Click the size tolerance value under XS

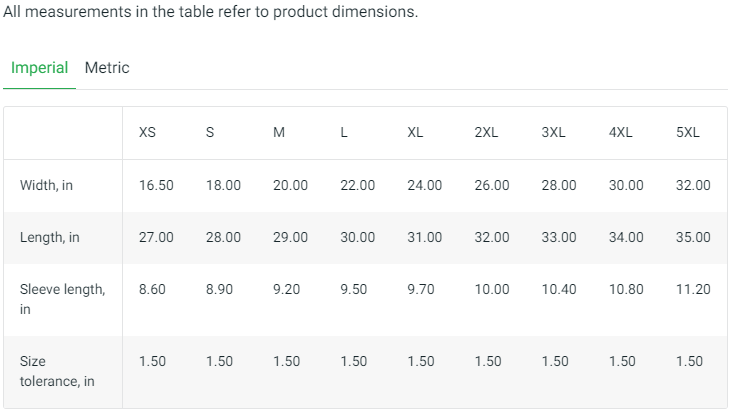(x=152, y=361)
